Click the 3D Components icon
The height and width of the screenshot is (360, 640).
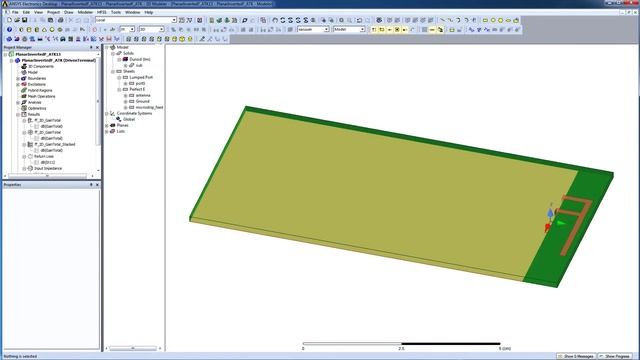point(24,66)
